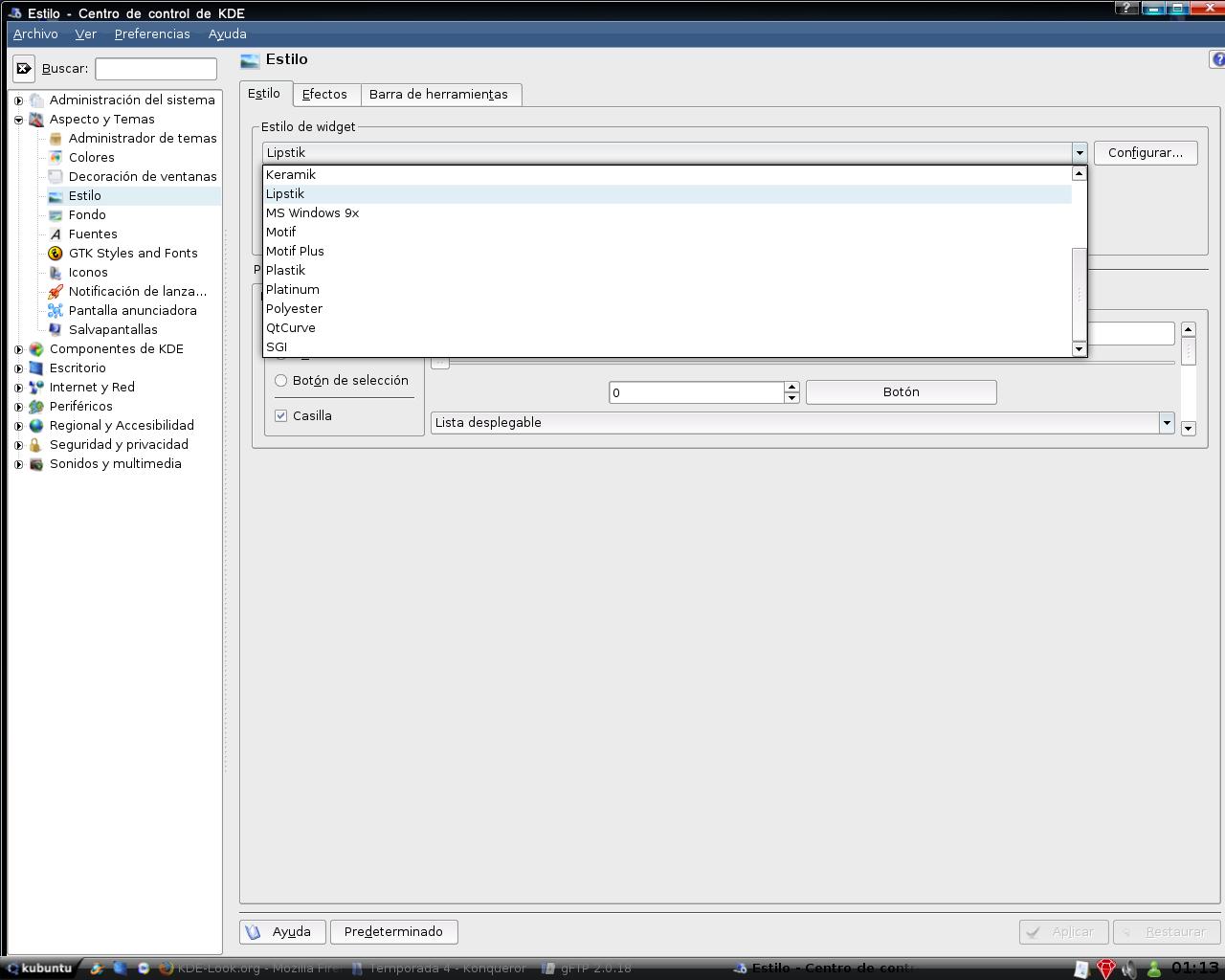The image size is (1225, 980).
Task: Click the Periféricos category icon
Action: [x=36, y=407]
